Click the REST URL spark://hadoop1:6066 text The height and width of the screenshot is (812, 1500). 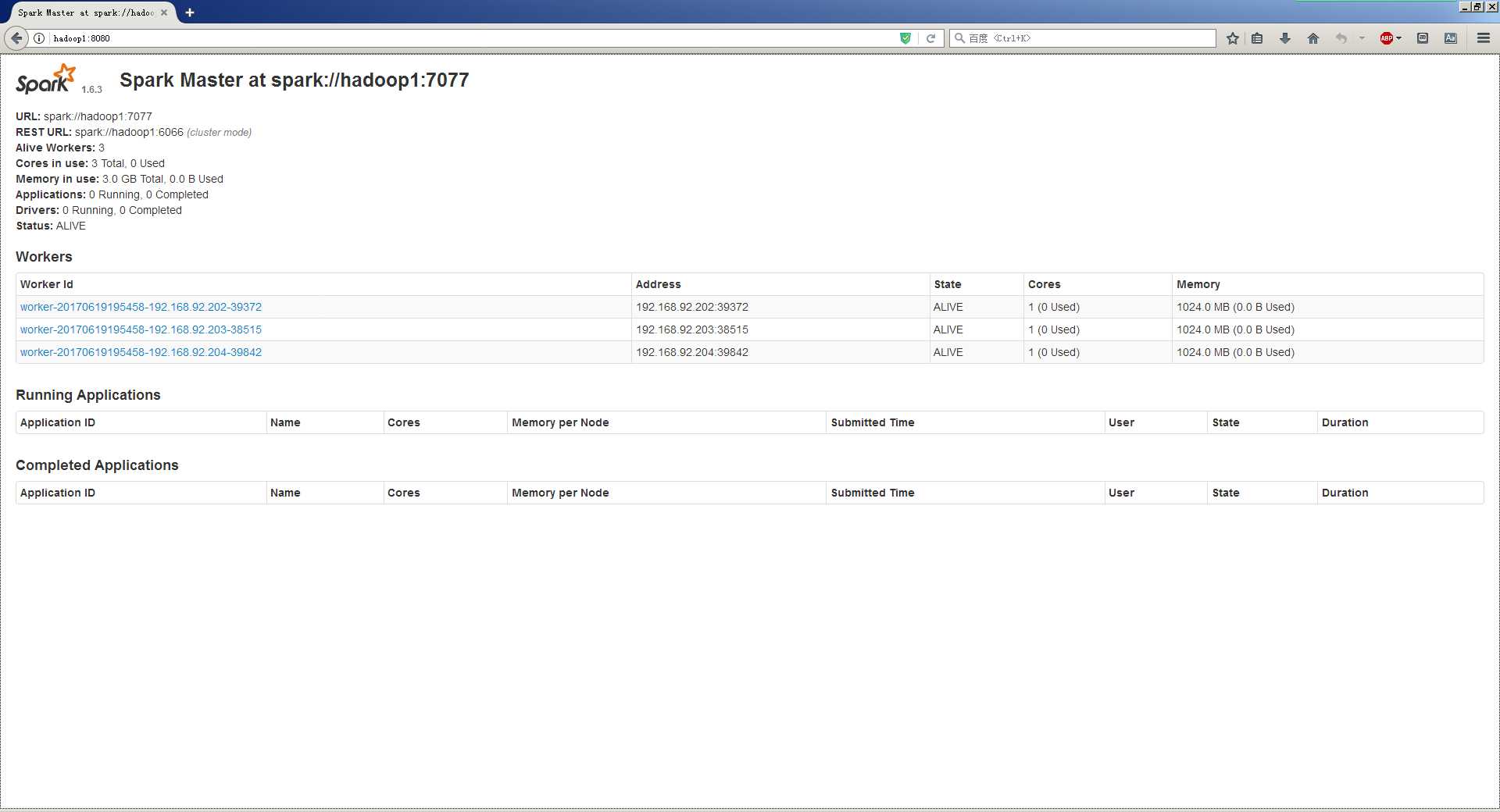pyautogui.click(x=129, y=132)
